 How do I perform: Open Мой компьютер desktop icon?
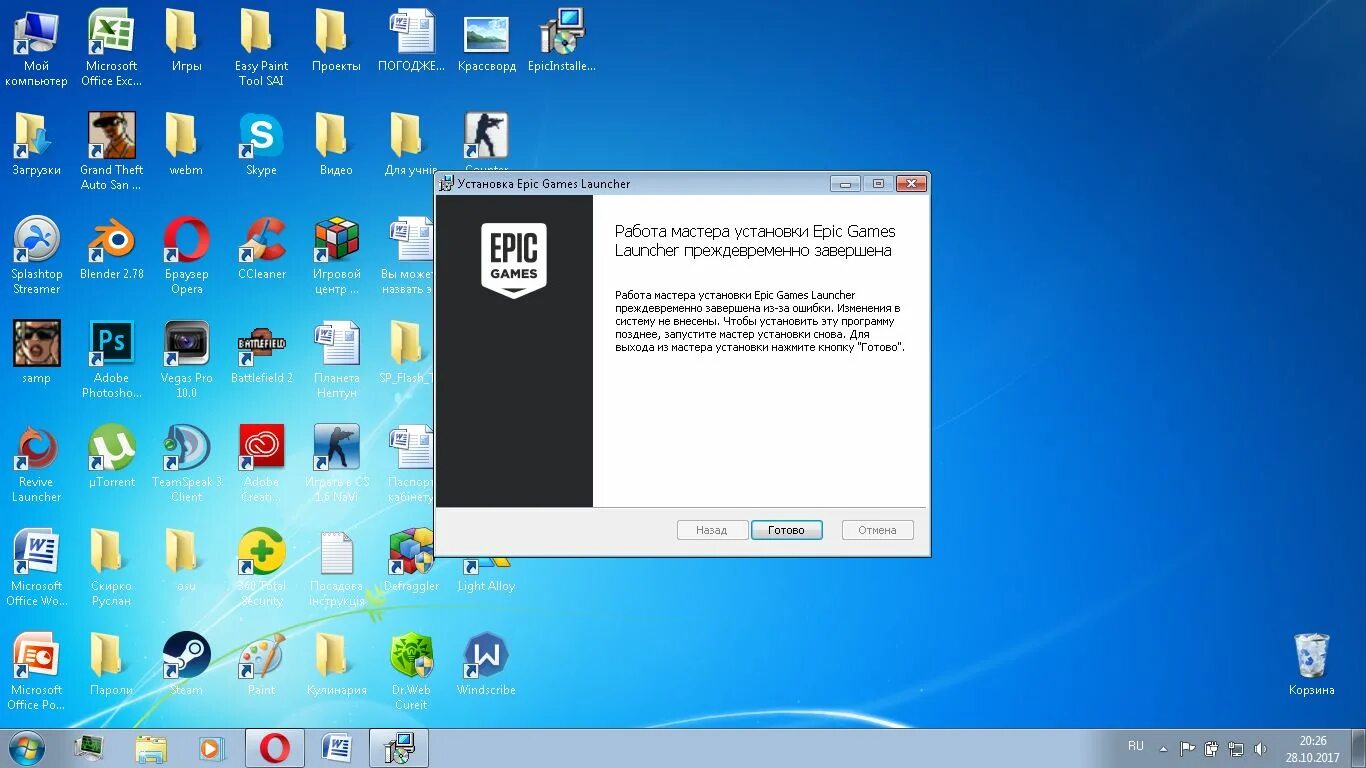[37, 47]
